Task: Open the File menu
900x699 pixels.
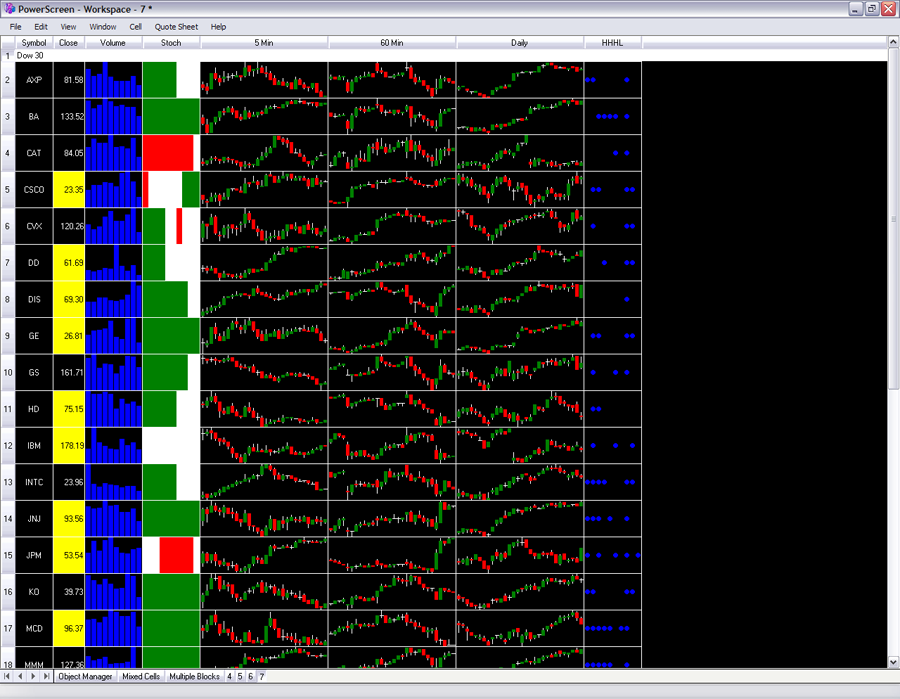Action: [x=16, y=27]
